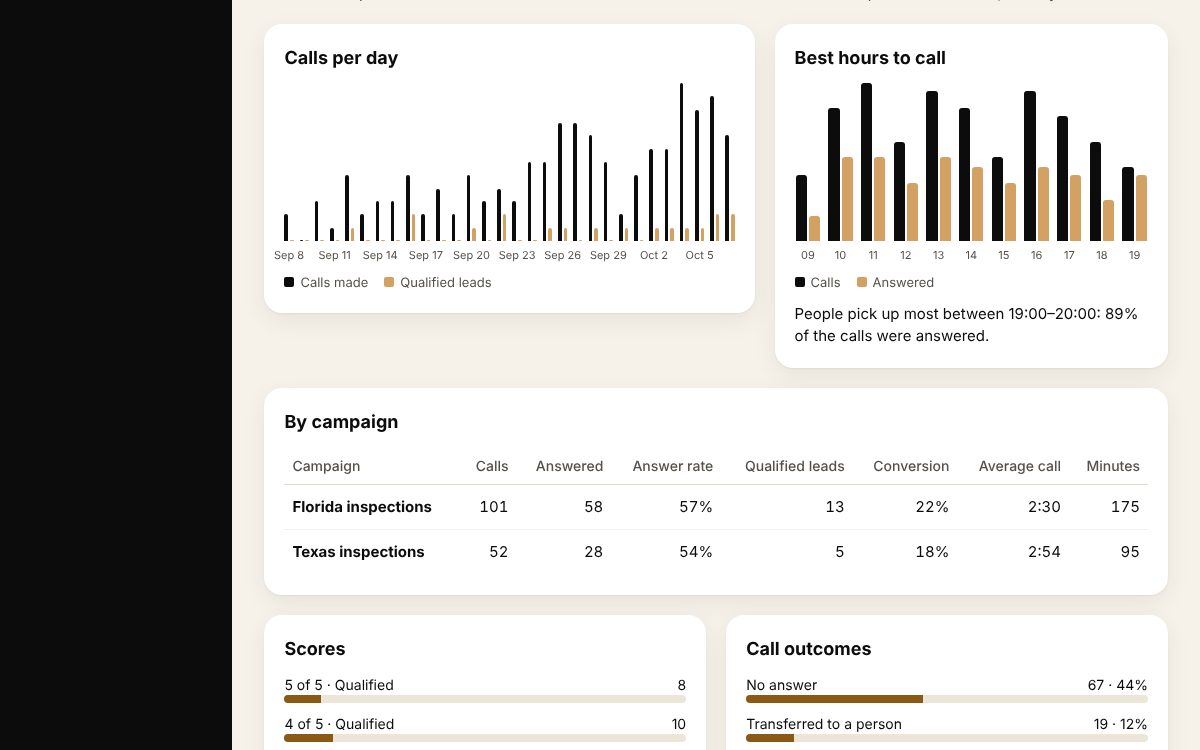Click the Minutes column header
This screenshot has width=1200, height=750.
point(1113,466)
